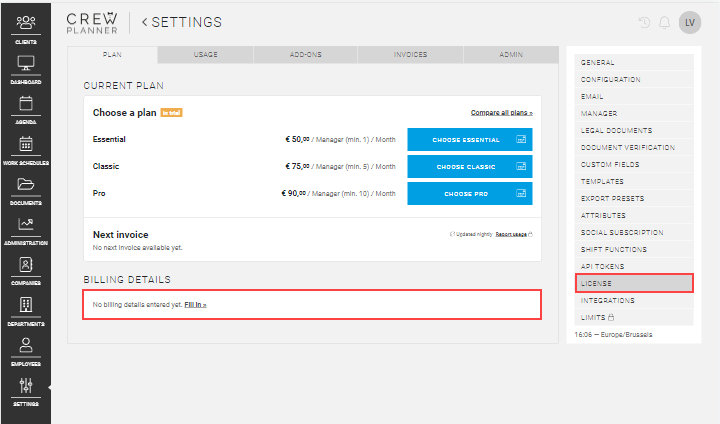Viewport: 720px width, 424px height.
Task: Open the Administration chart icon
Action: [x=26, y=226]
